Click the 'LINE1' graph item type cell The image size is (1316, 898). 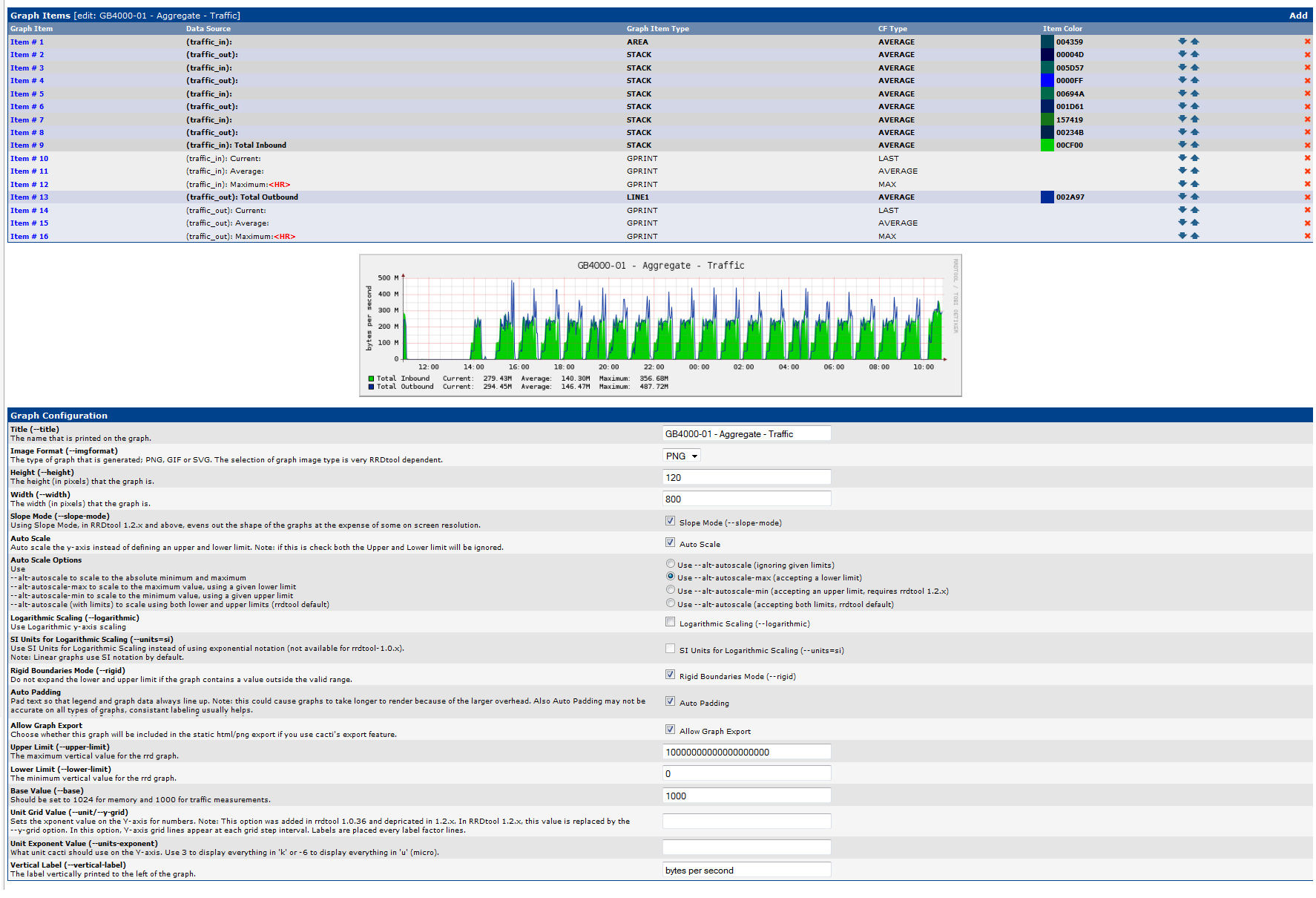pyautogui.click(x=637, y=197)
